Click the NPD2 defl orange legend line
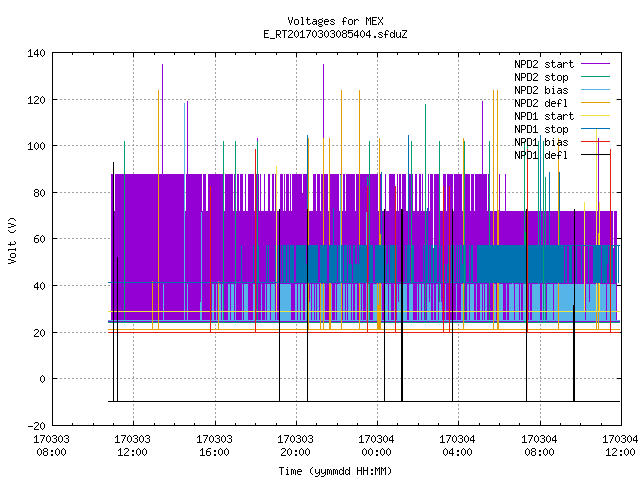 pyautogui.click(x=595, y=103)
